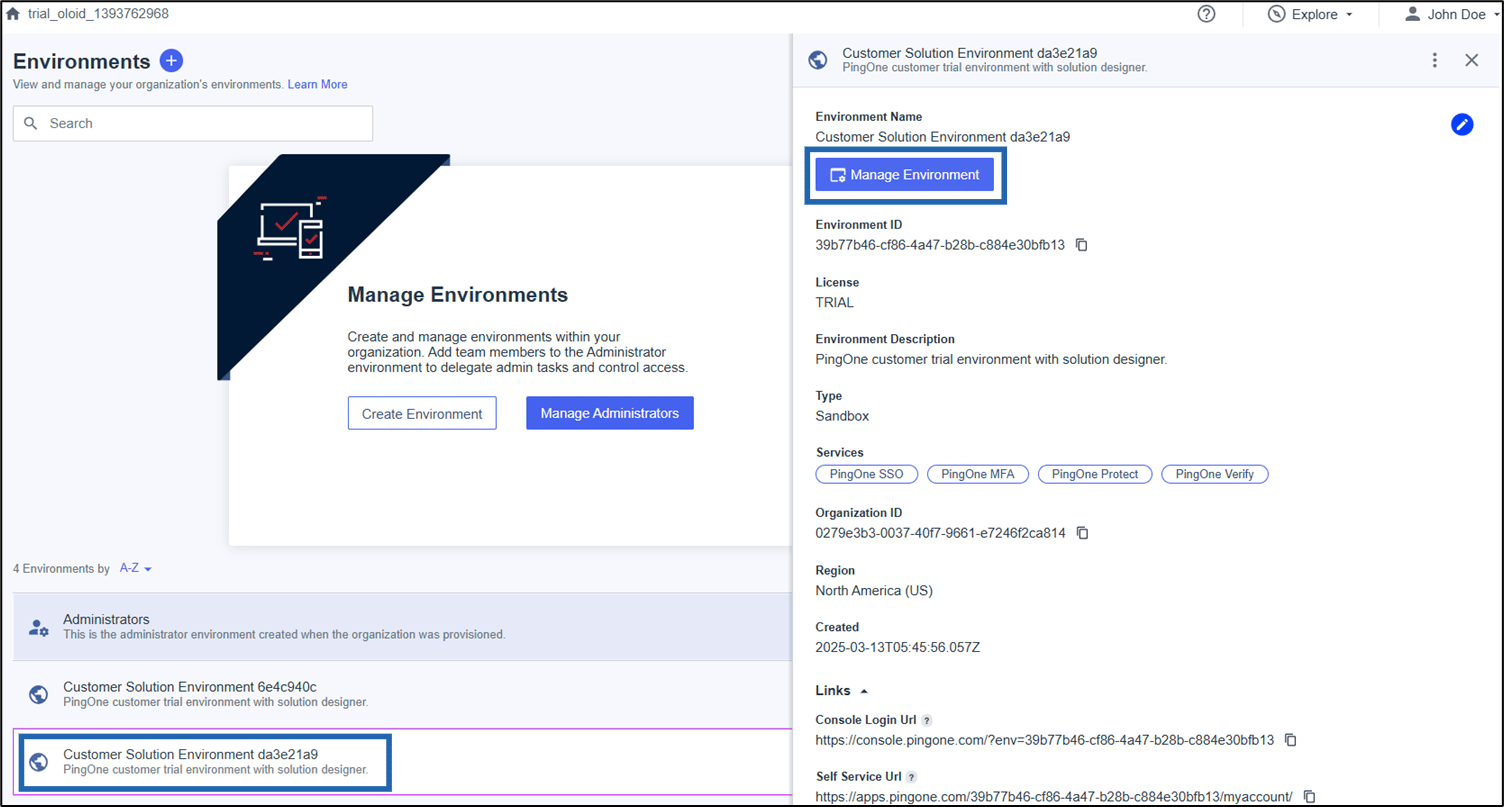Select the PingOne Protect service chip
1504x807 pixels.
1095,474
